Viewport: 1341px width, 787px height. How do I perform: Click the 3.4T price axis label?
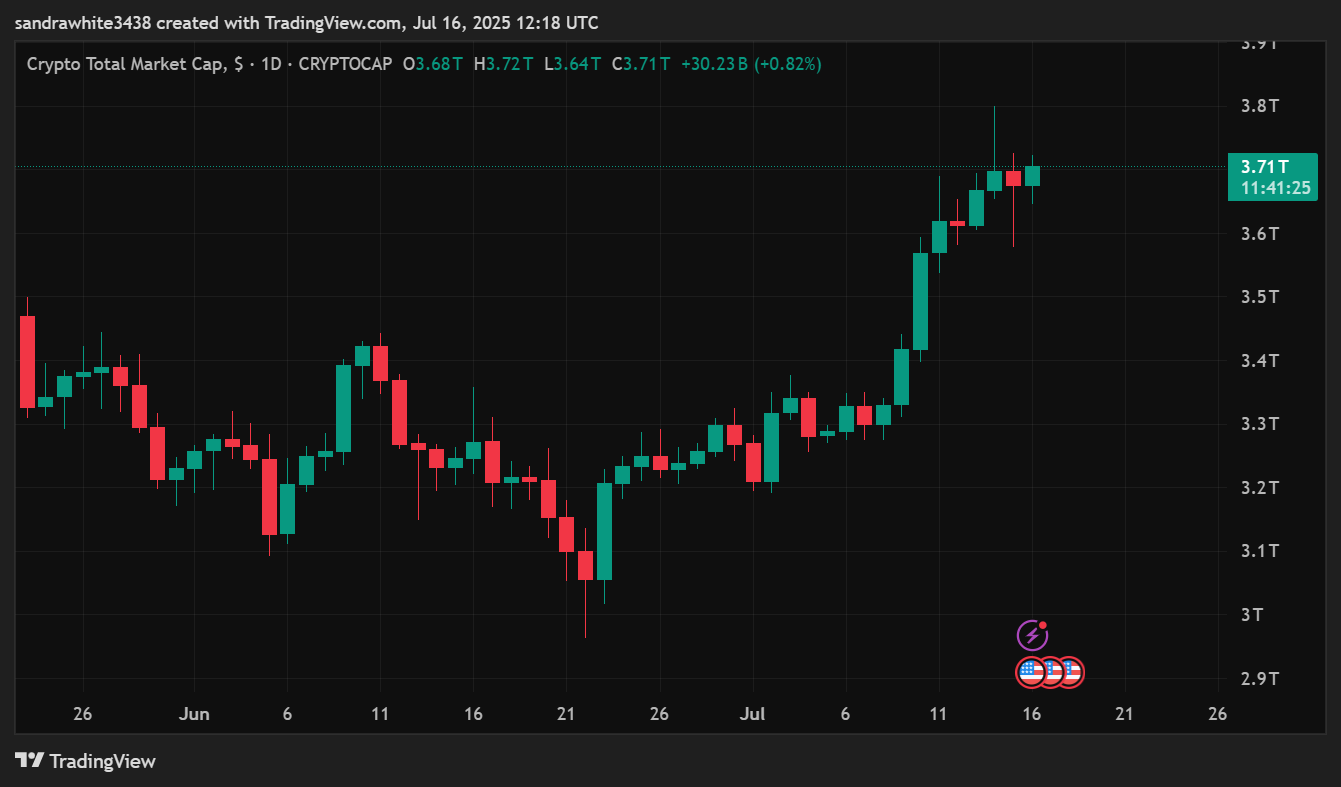[x=1259, y=360]
